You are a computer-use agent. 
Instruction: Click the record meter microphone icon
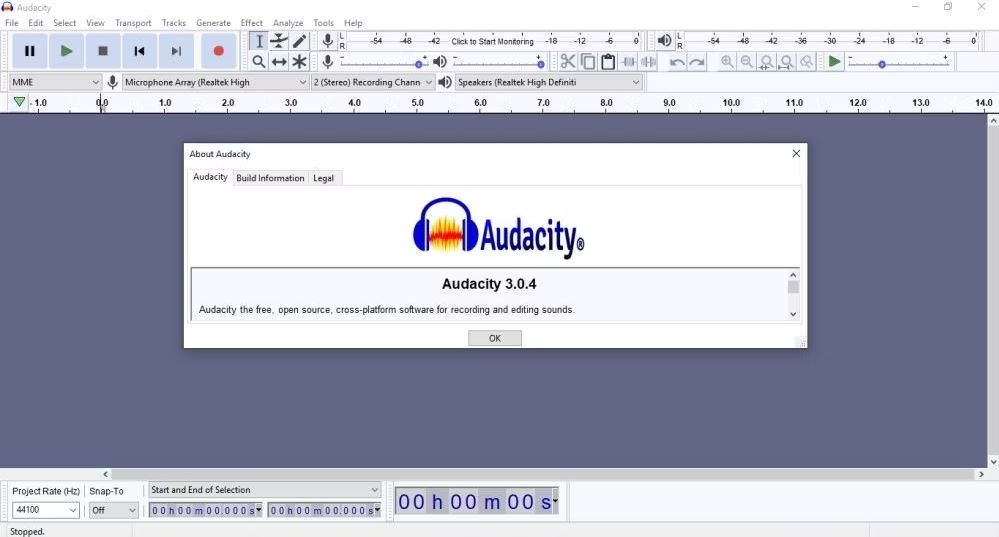(327, 41)
